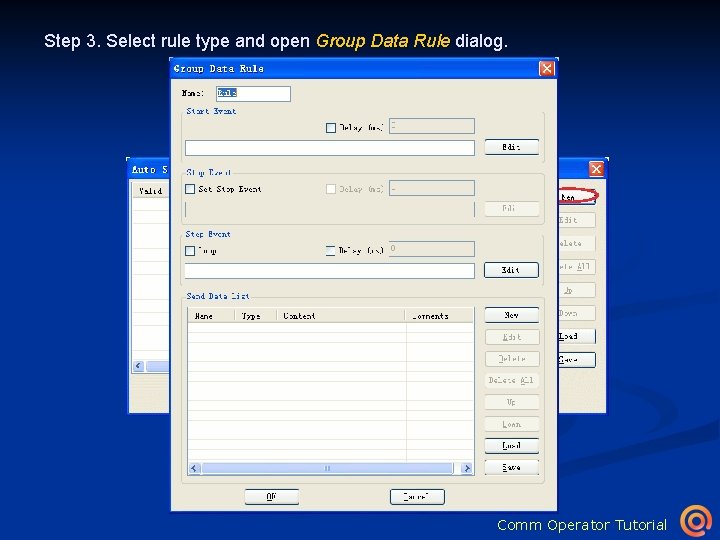Cancel the Group Data Rule dialog

point(417,497)
